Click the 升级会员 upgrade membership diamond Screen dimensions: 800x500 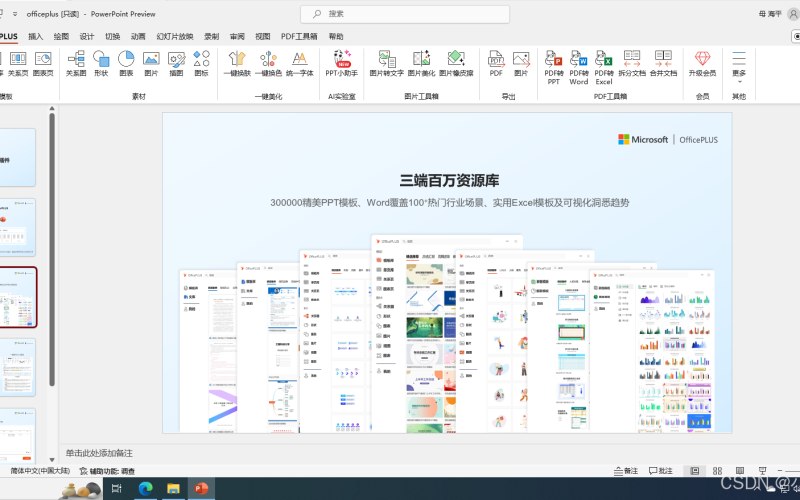703,64
